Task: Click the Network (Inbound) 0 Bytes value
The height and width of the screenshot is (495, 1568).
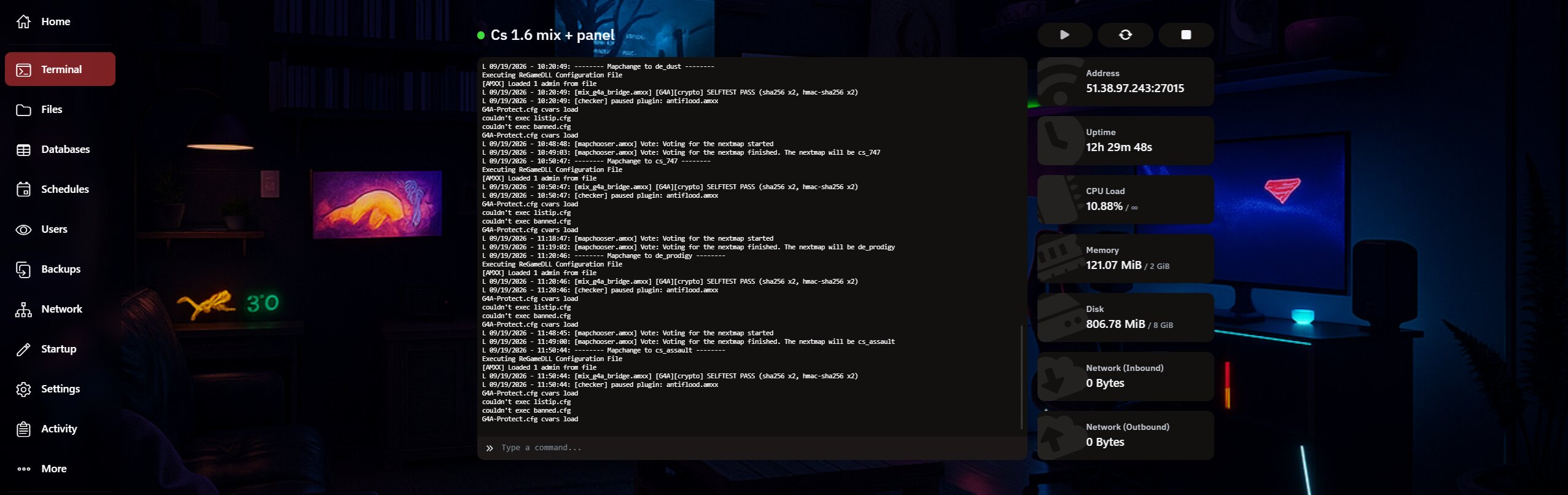Action: click(x=1105, y=383)
